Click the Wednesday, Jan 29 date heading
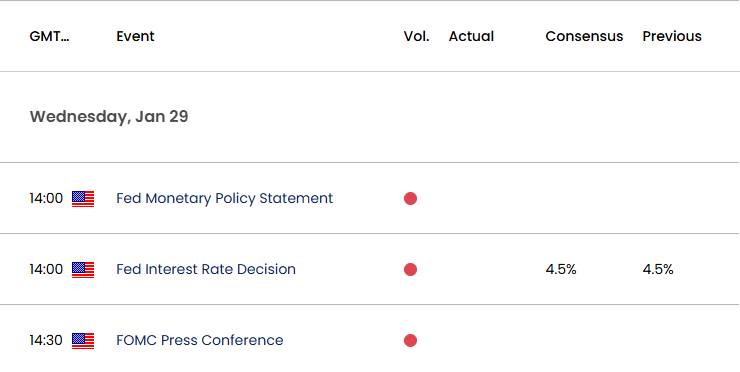740x372 pixels. point(109,117)
